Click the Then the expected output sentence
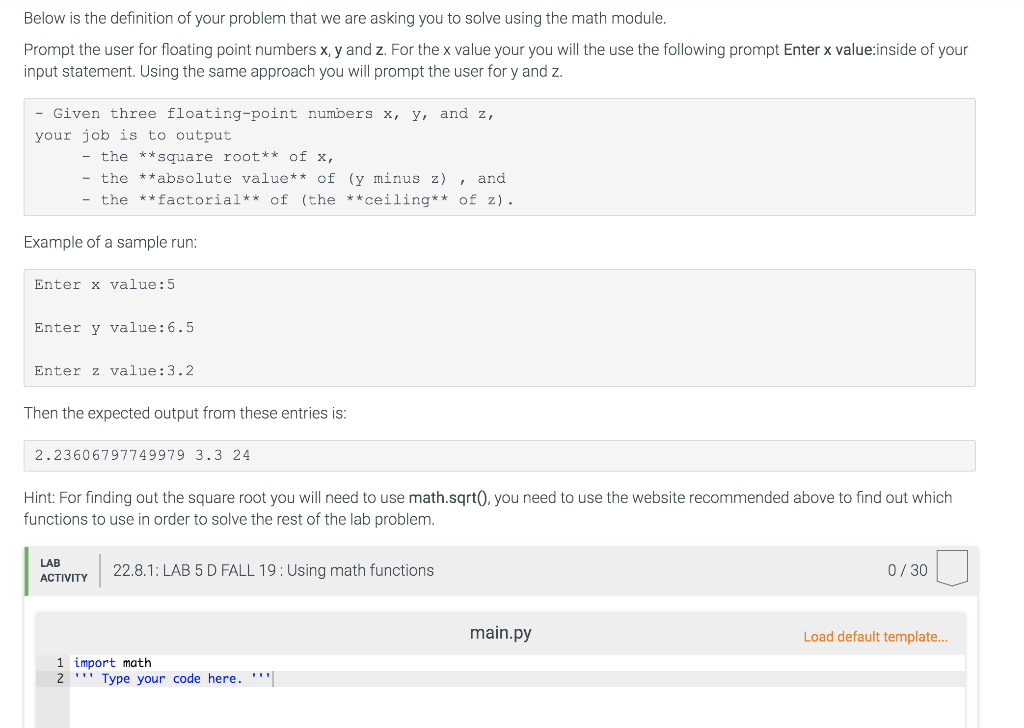This screenshot has width=1024, height=728. (185, 413)
